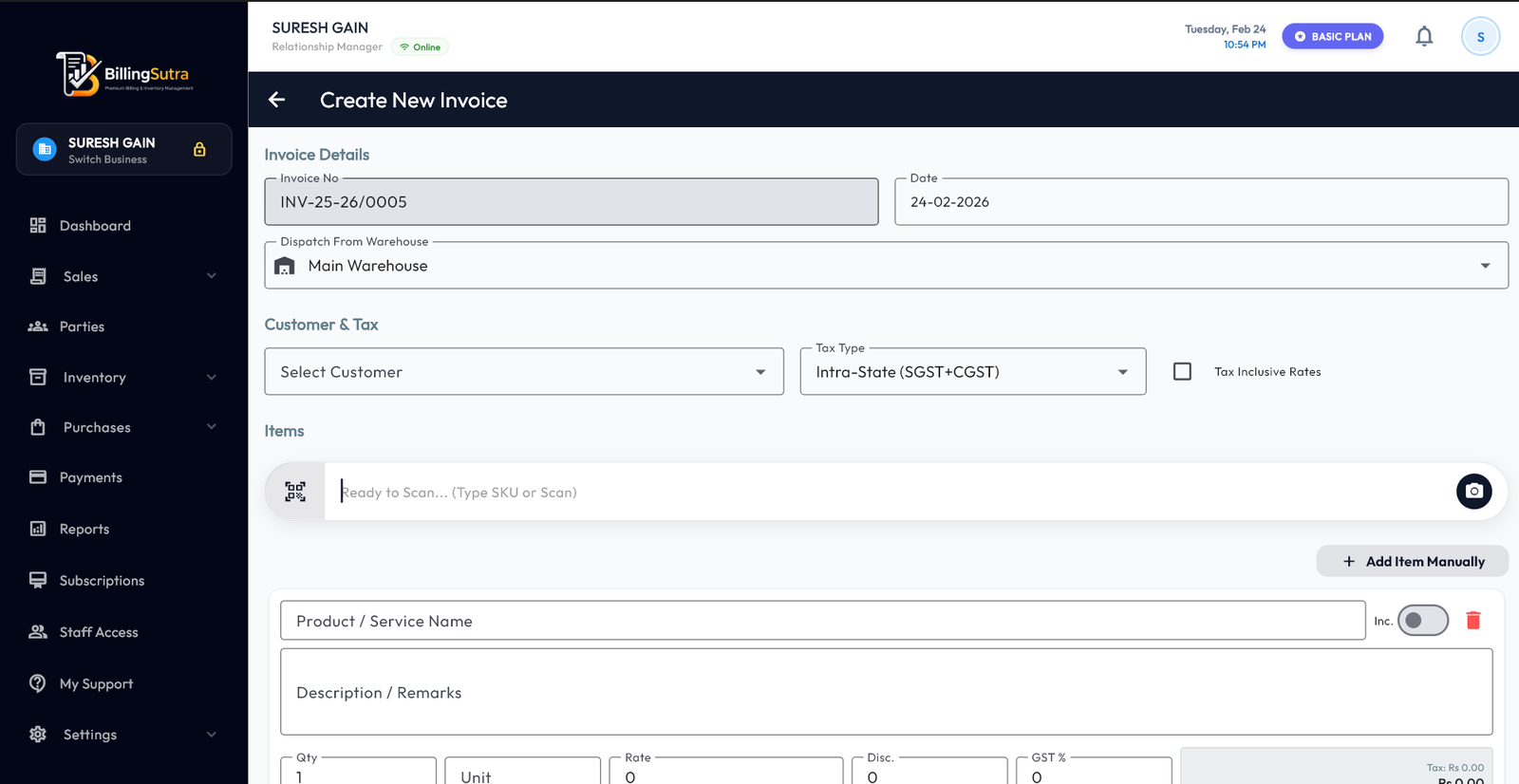Click the warehouse icon in dispatch field
1519x784 pixels.
coord(285,266)
